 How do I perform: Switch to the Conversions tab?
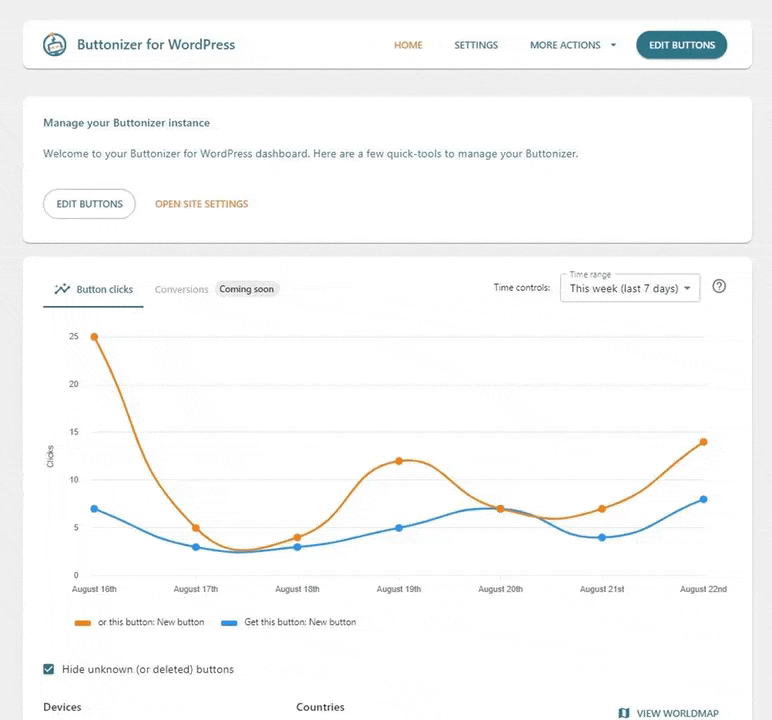181,289
